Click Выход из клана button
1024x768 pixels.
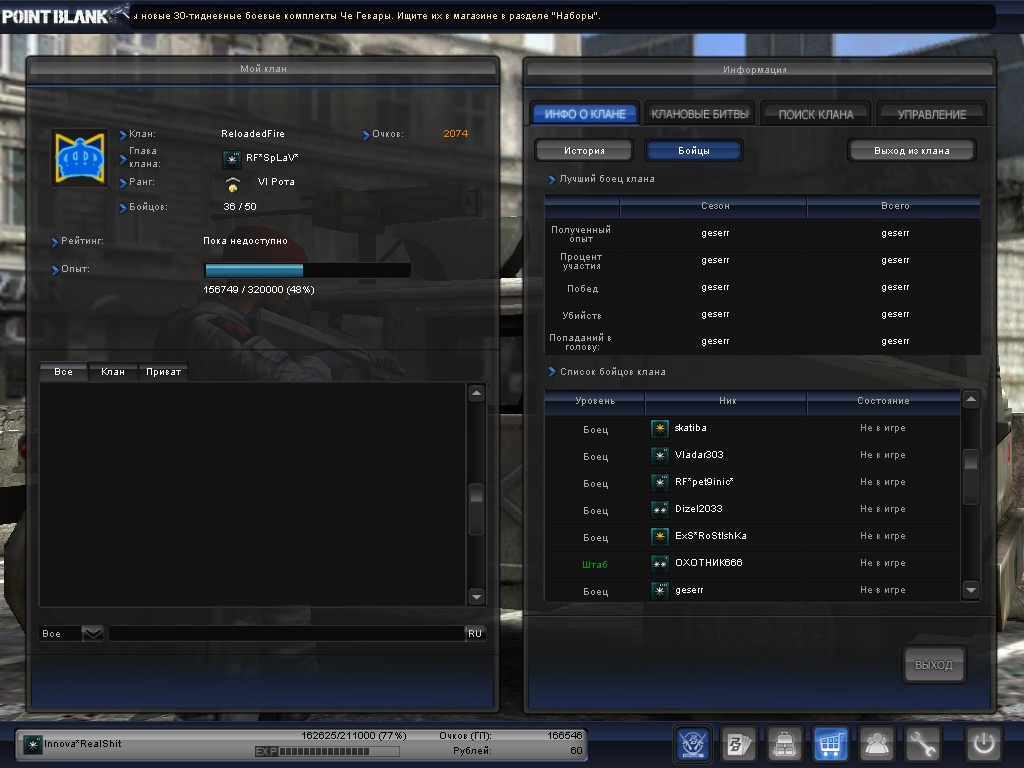click(x=912, y=150)
